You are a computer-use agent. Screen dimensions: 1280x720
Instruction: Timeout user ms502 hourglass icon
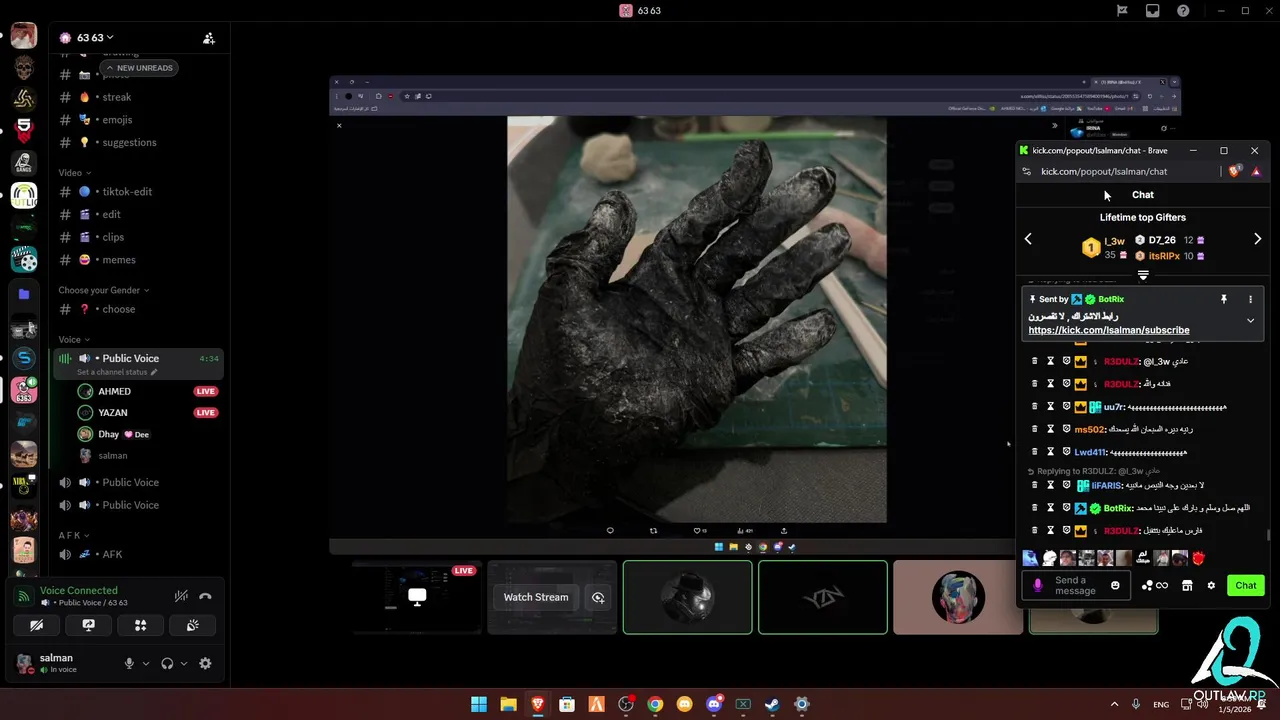(x=1050, y=430)
